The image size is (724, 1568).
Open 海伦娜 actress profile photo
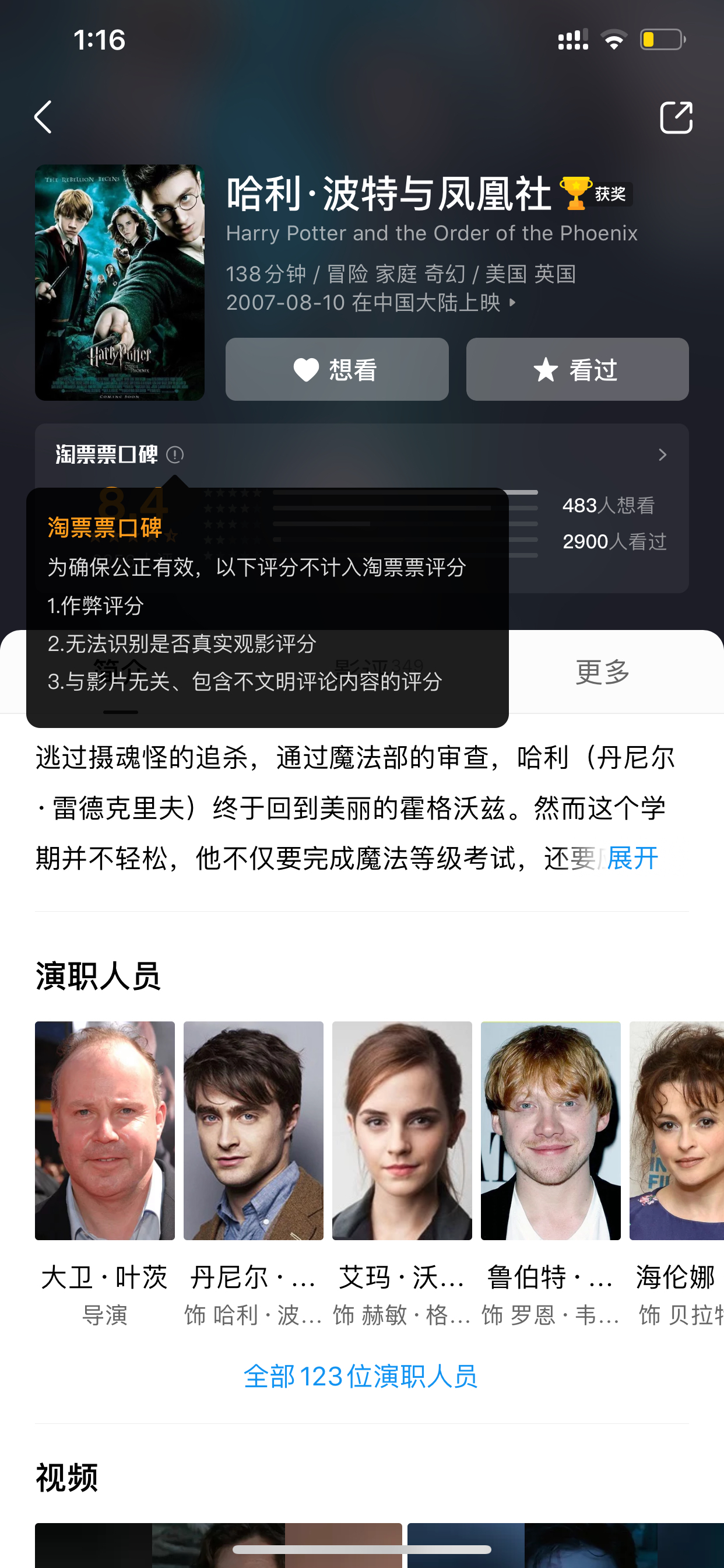(677, 1130)
